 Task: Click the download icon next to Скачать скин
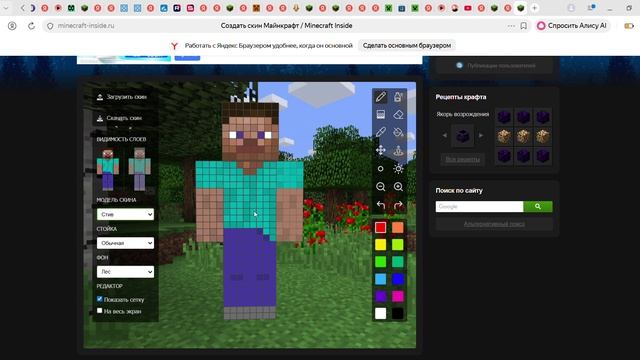pos(100,118)
